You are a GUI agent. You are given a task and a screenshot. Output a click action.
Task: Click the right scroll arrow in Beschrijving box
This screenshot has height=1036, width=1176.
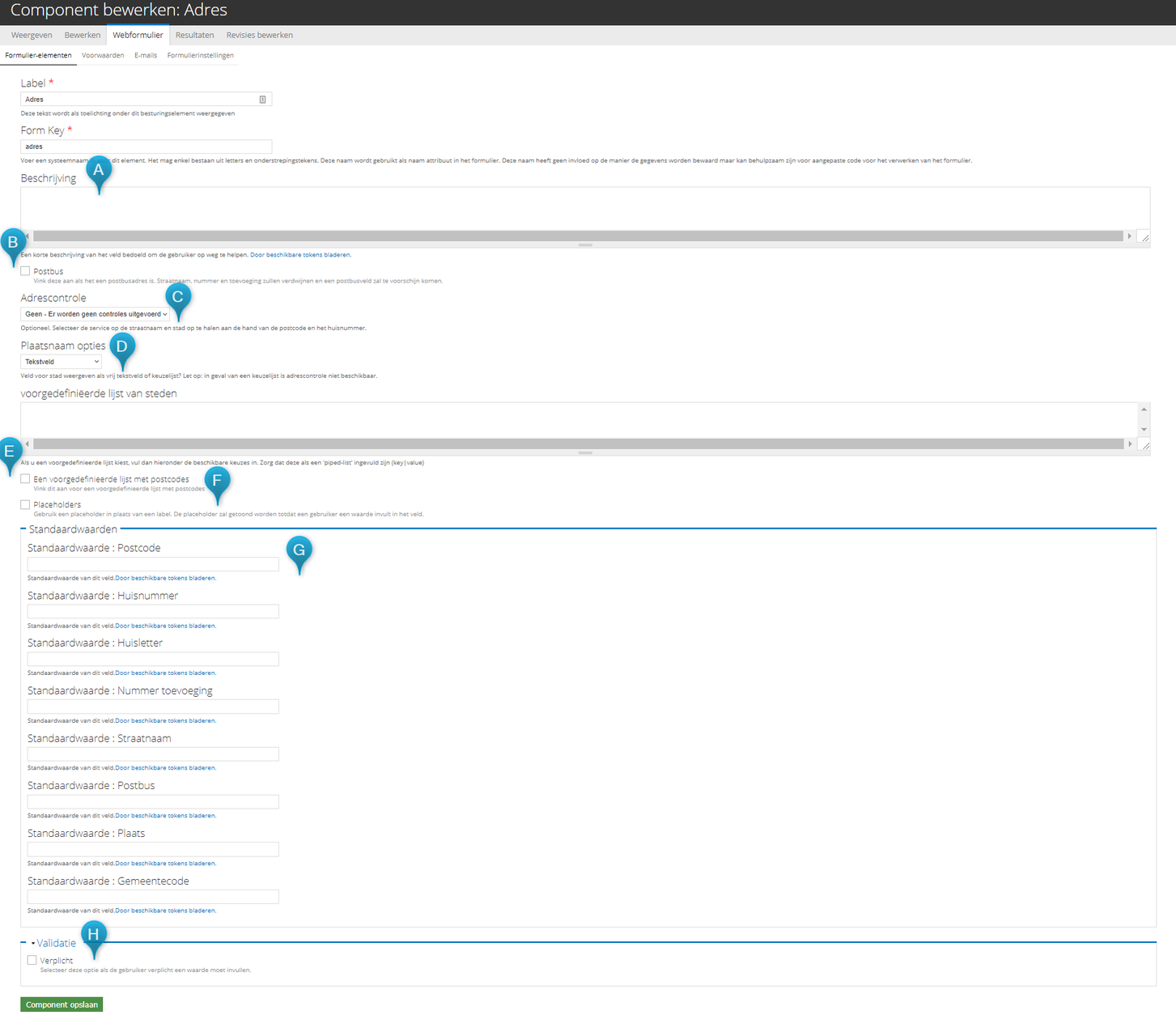click(x=1129, y=236)
